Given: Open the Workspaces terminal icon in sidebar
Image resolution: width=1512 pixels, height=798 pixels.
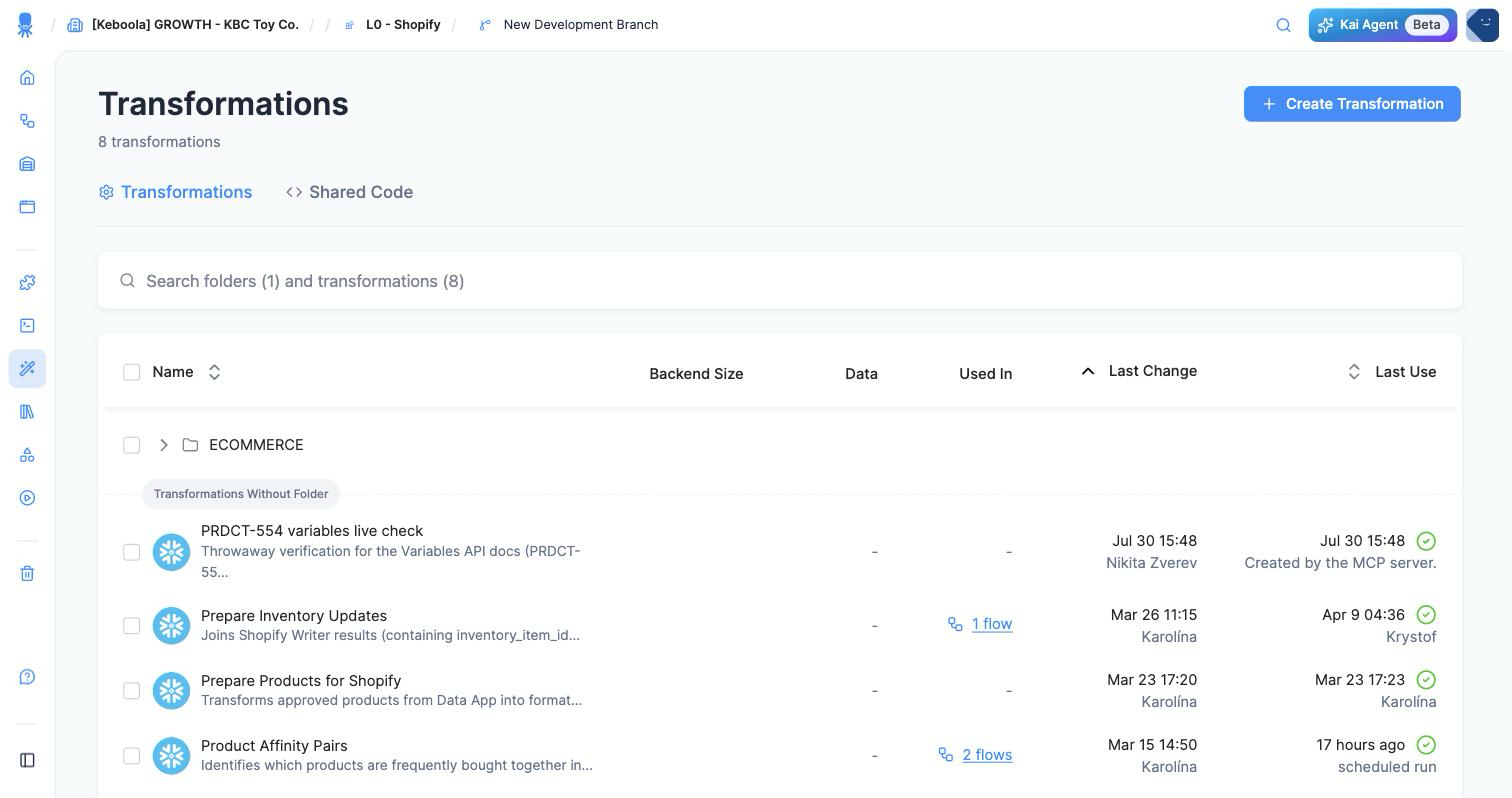Looking at the screenshot, I should click(x=27, y=326).
